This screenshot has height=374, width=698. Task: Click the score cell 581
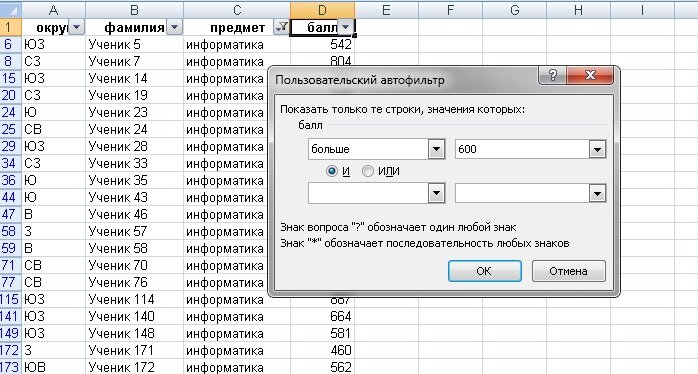pos(322,333)
